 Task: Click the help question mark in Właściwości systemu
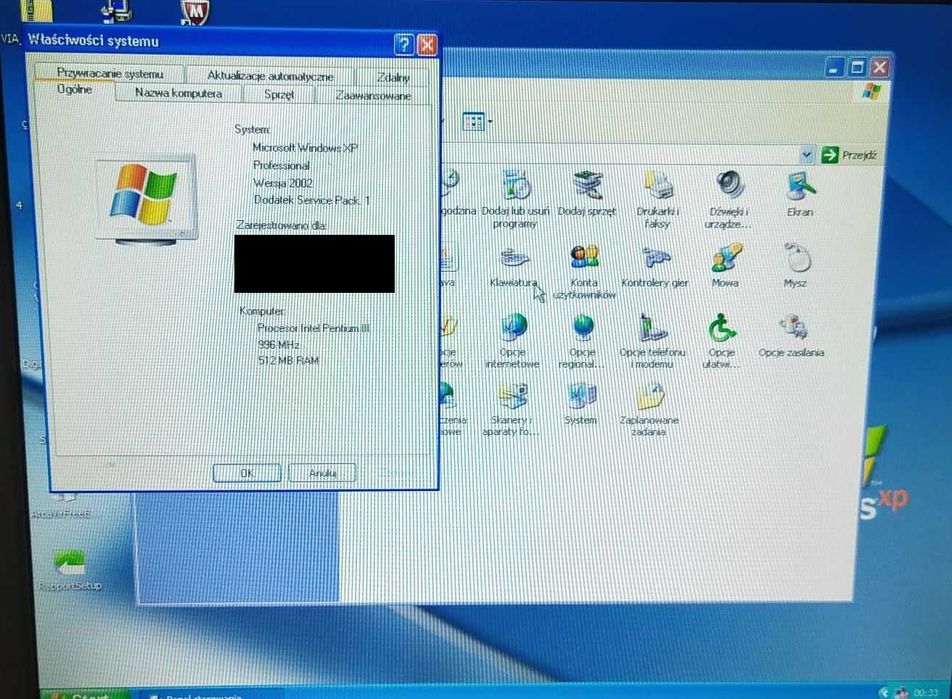pos(404,44)
